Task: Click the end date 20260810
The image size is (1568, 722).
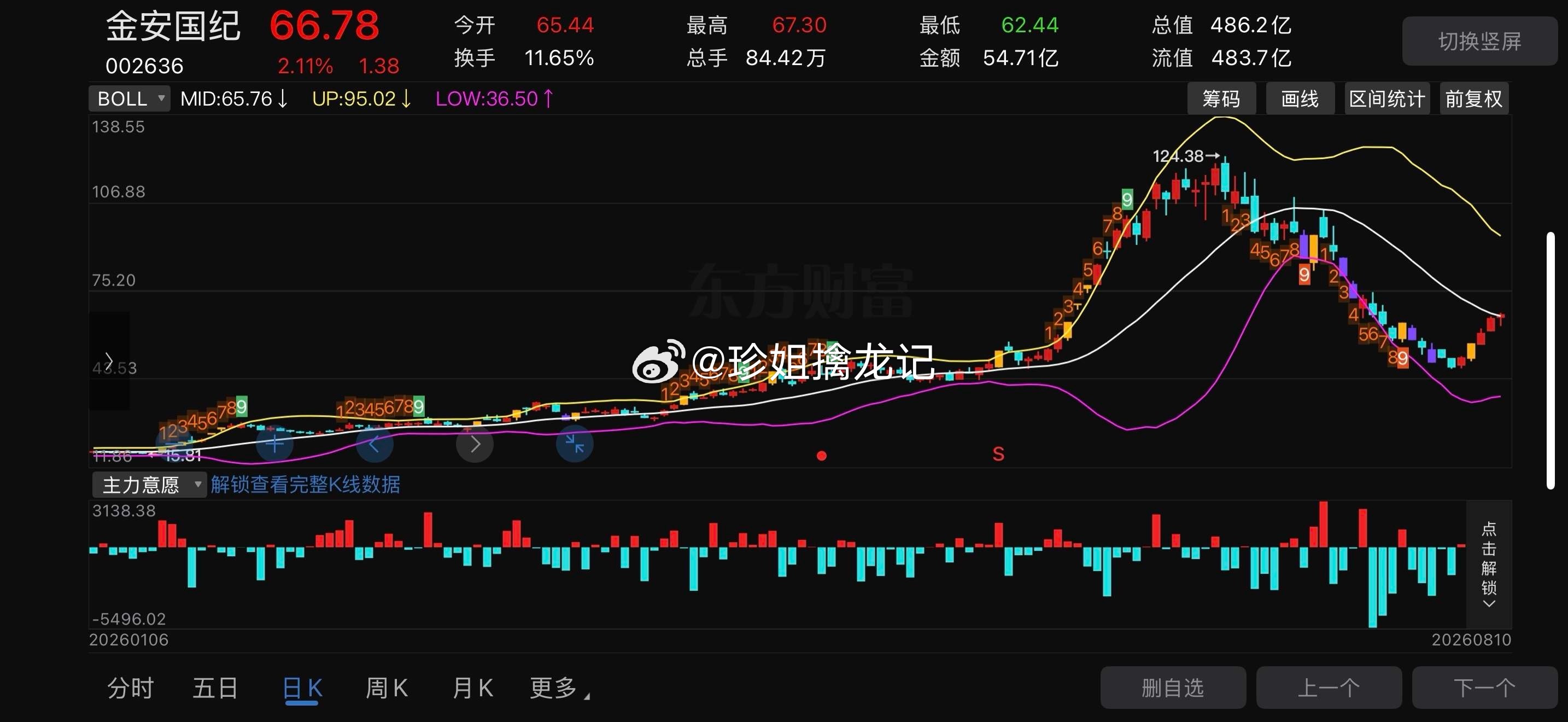Action: click(x=1471, y=640)
